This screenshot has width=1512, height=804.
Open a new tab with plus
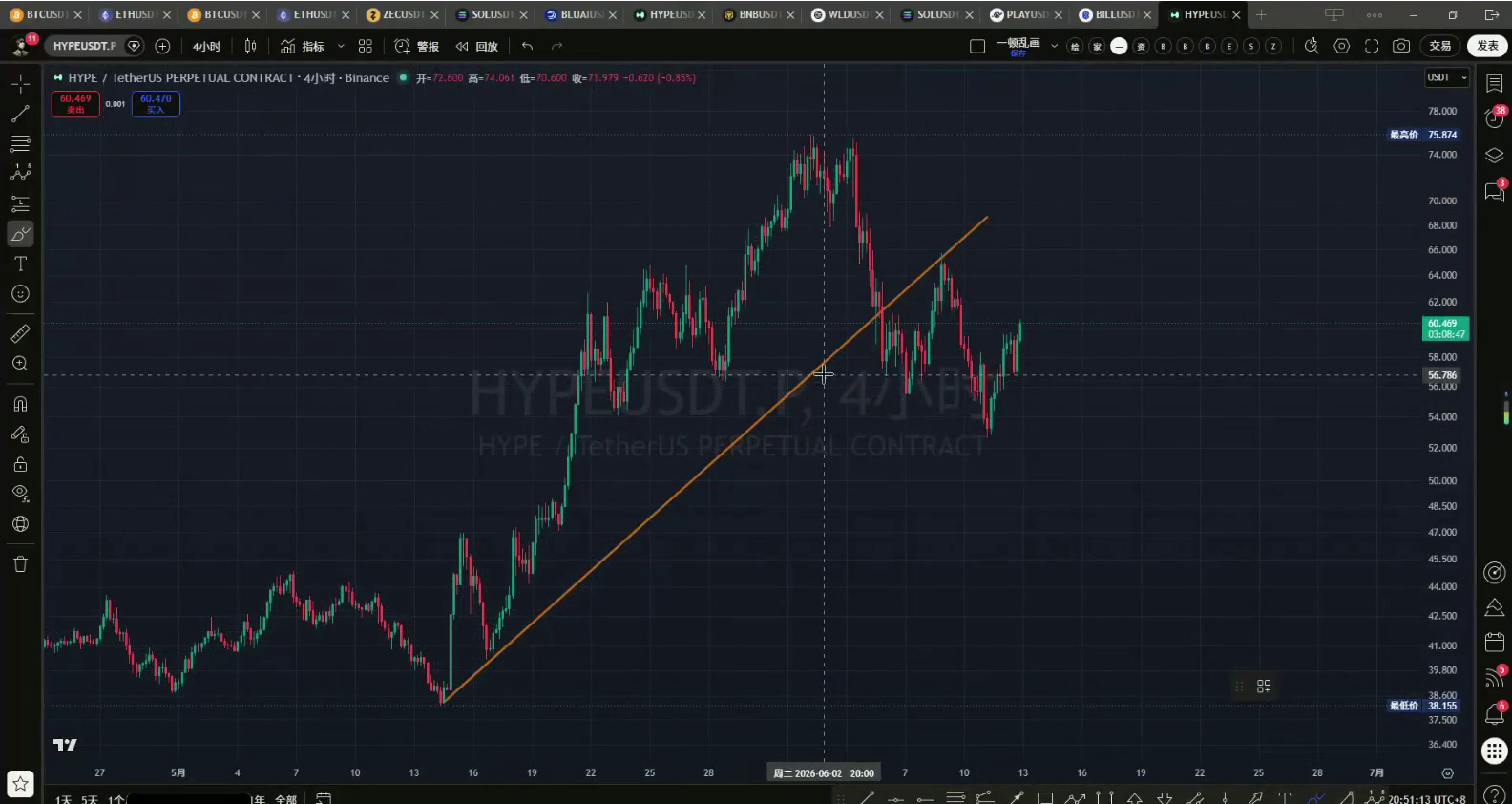pos(1261,14)
